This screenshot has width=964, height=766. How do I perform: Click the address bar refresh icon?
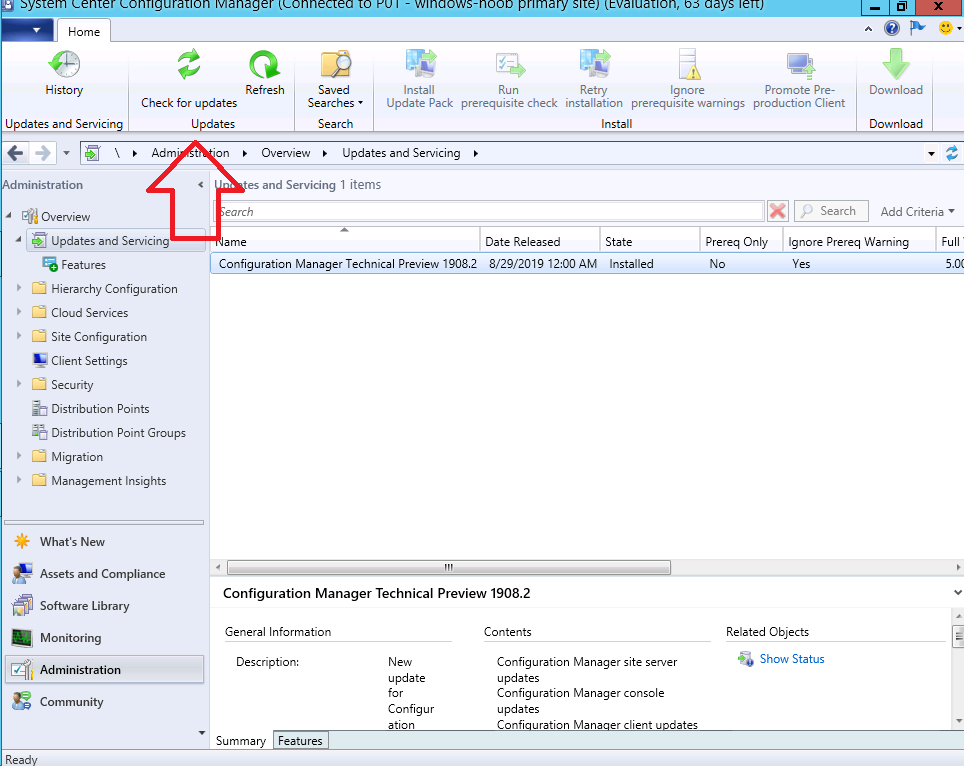(x=952, y=154)
